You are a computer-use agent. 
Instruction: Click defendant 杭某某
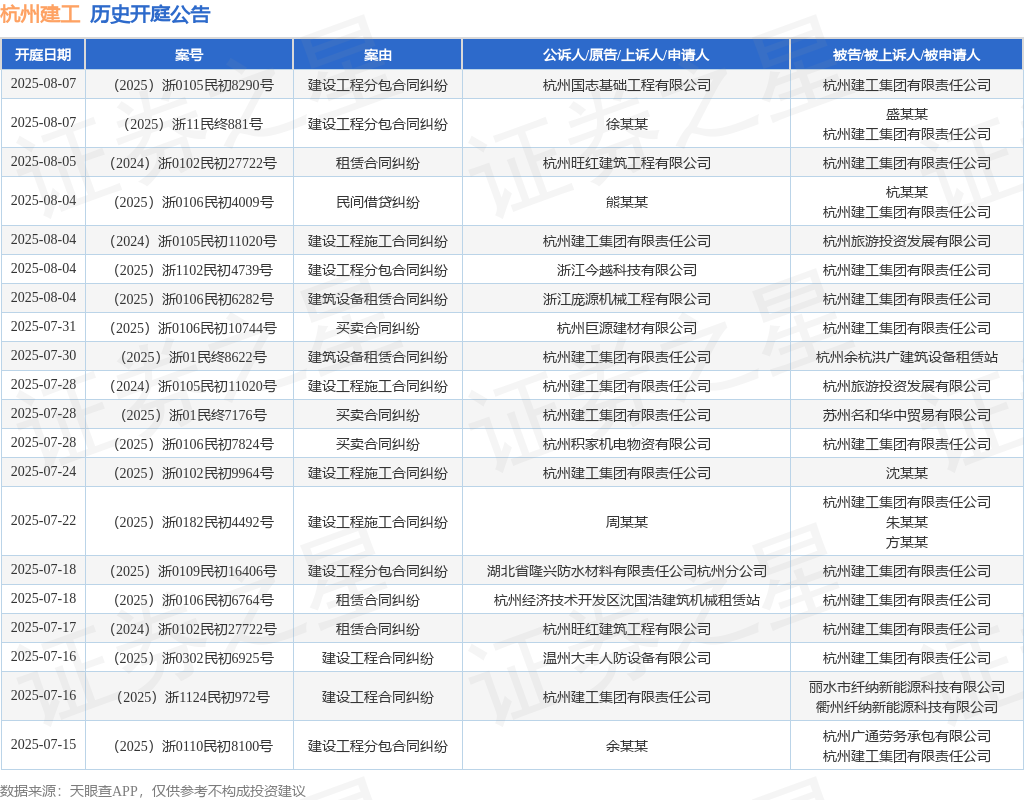coord(906,192)
